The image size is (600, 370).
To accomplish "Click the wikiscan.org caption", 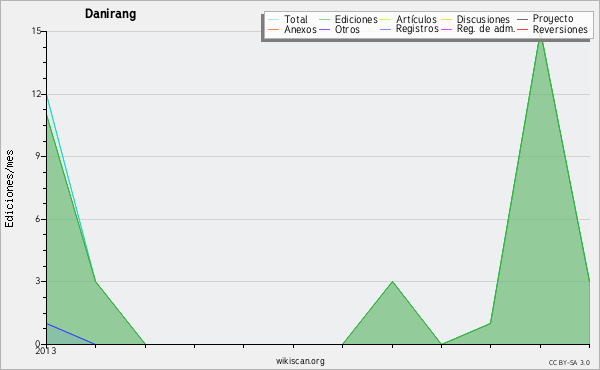I will [x=300, y=361].
